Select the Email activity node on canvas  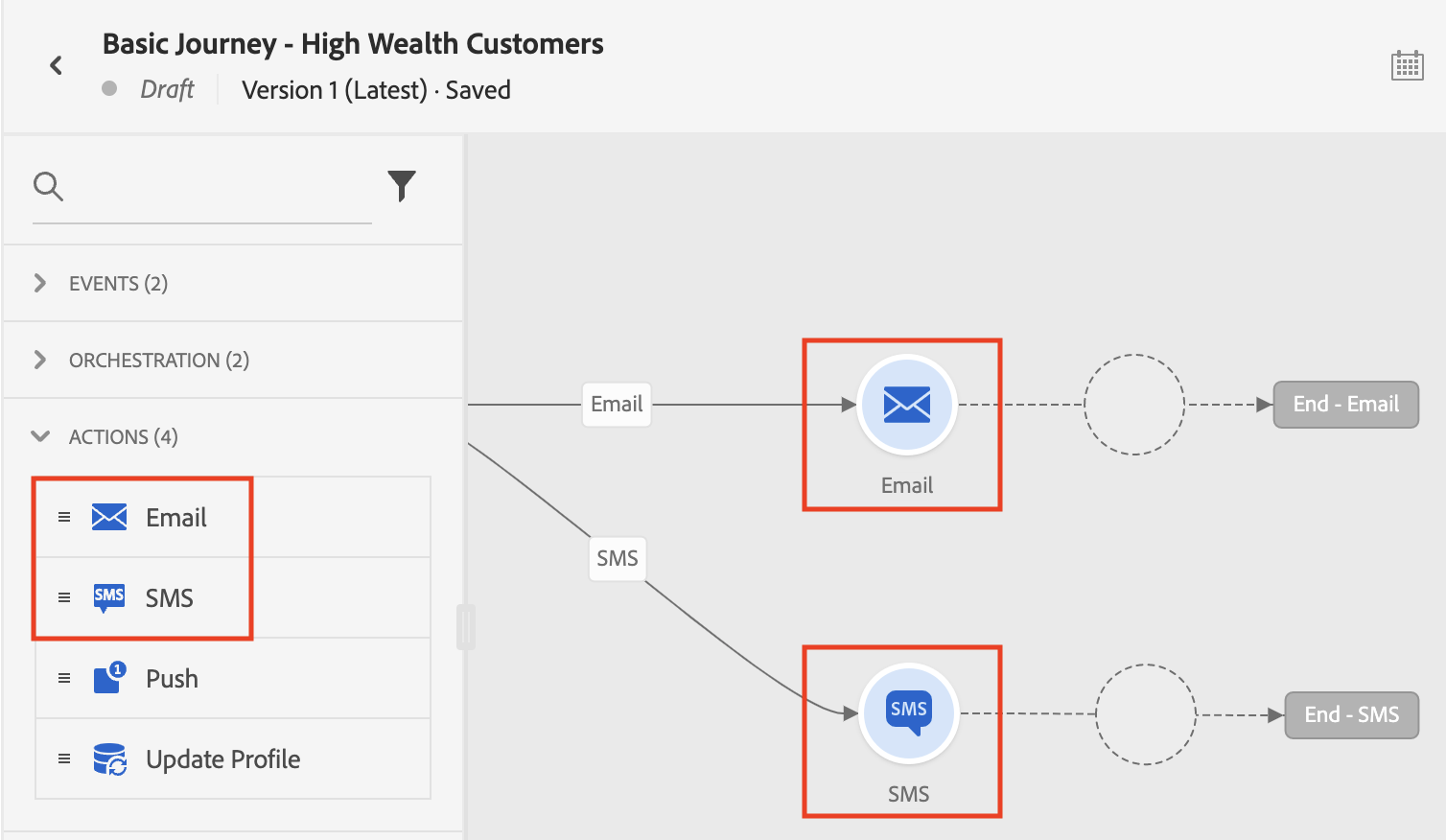pos(907,405)
